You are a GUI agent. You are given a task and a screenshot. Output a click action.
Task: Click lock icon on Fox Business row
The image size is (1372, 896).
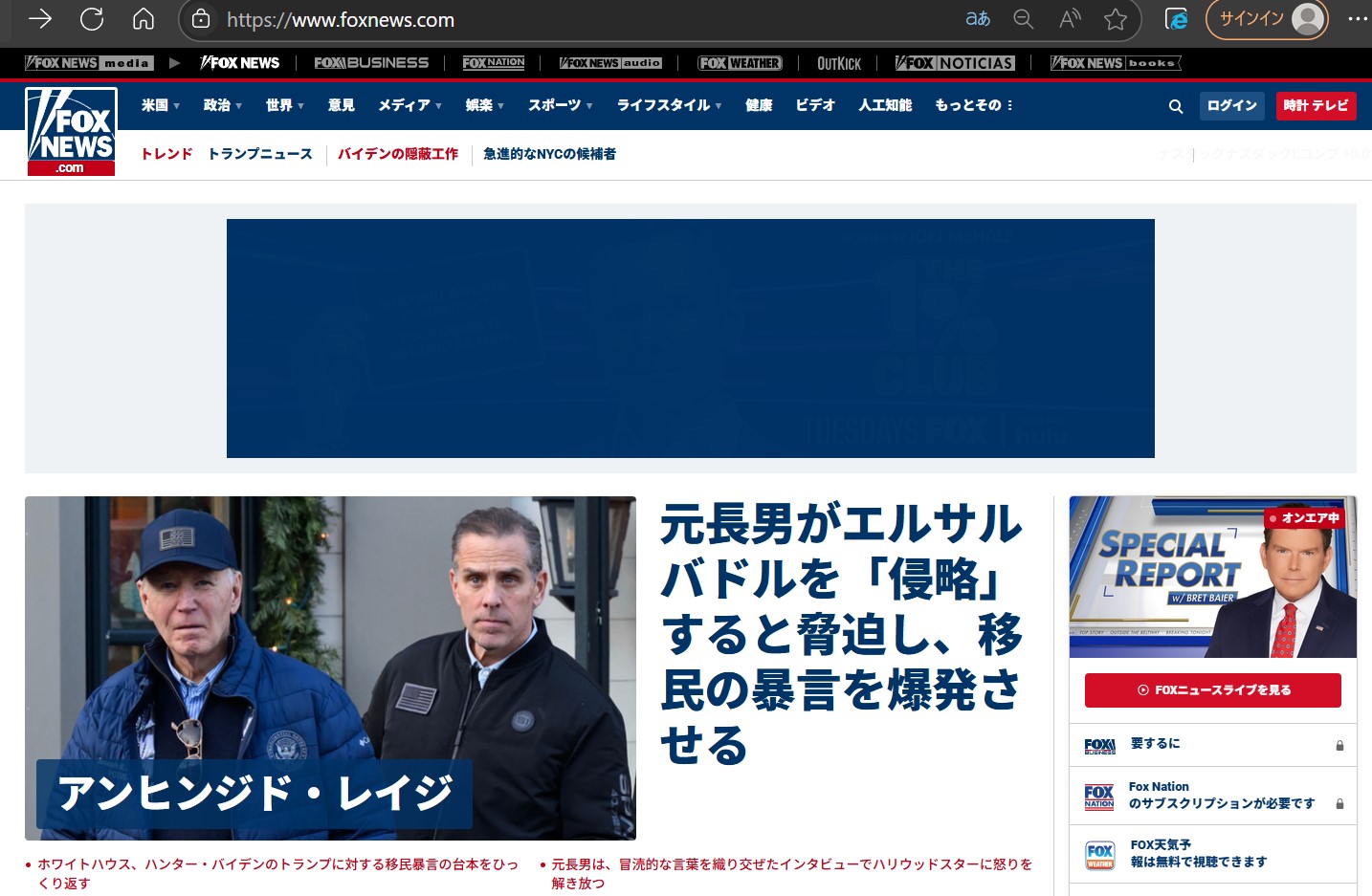tap(1339, 745)
